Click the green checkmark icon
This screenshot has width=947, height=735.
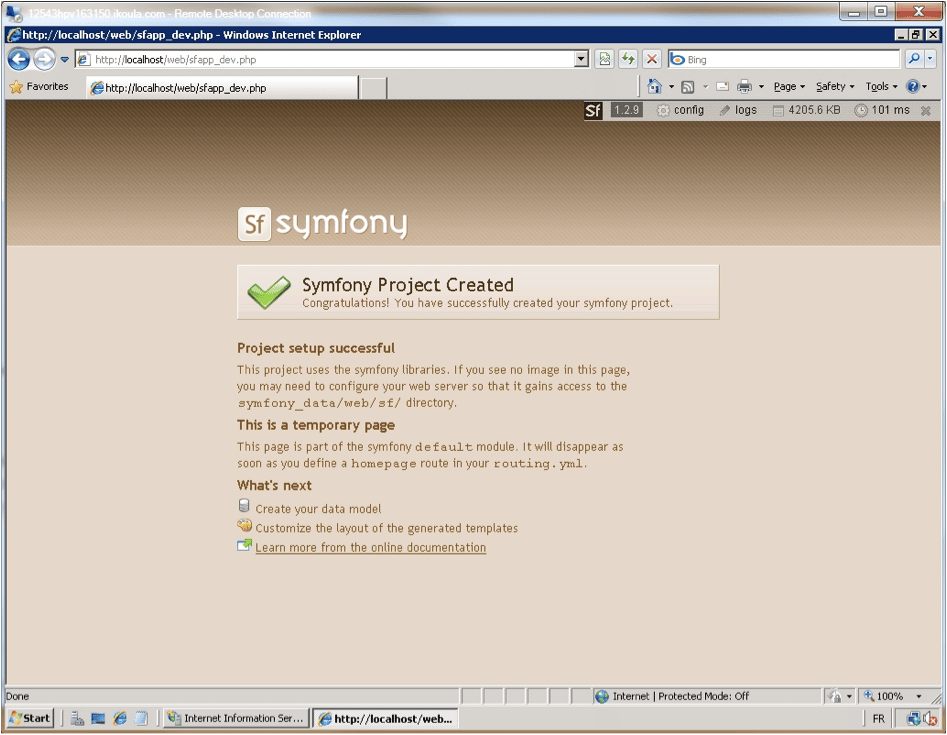pos(269,292)
